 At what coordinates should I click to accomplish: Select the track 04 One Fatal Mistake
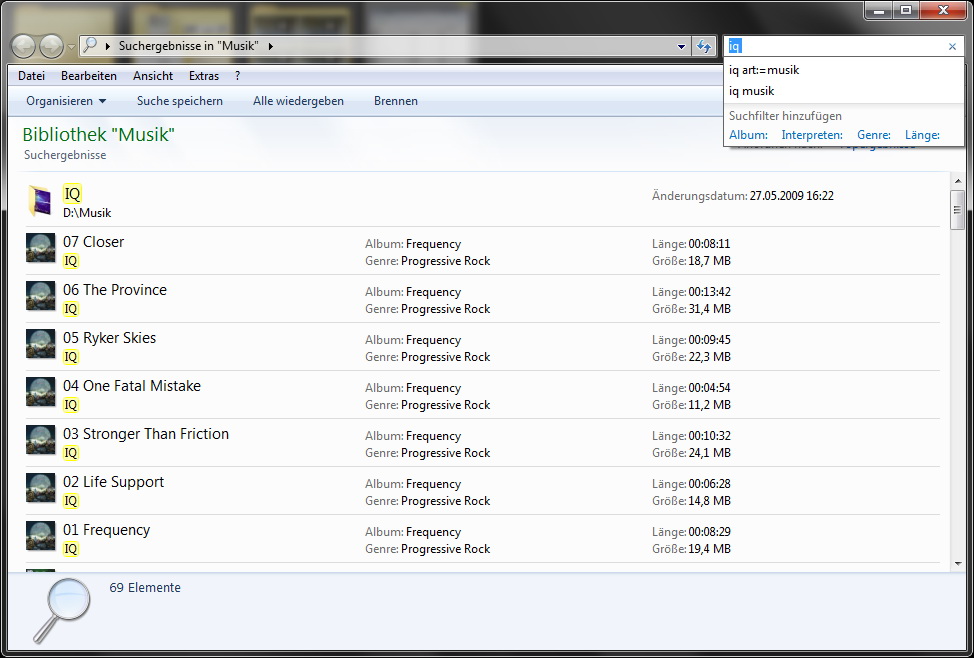(x=132, y=386)
